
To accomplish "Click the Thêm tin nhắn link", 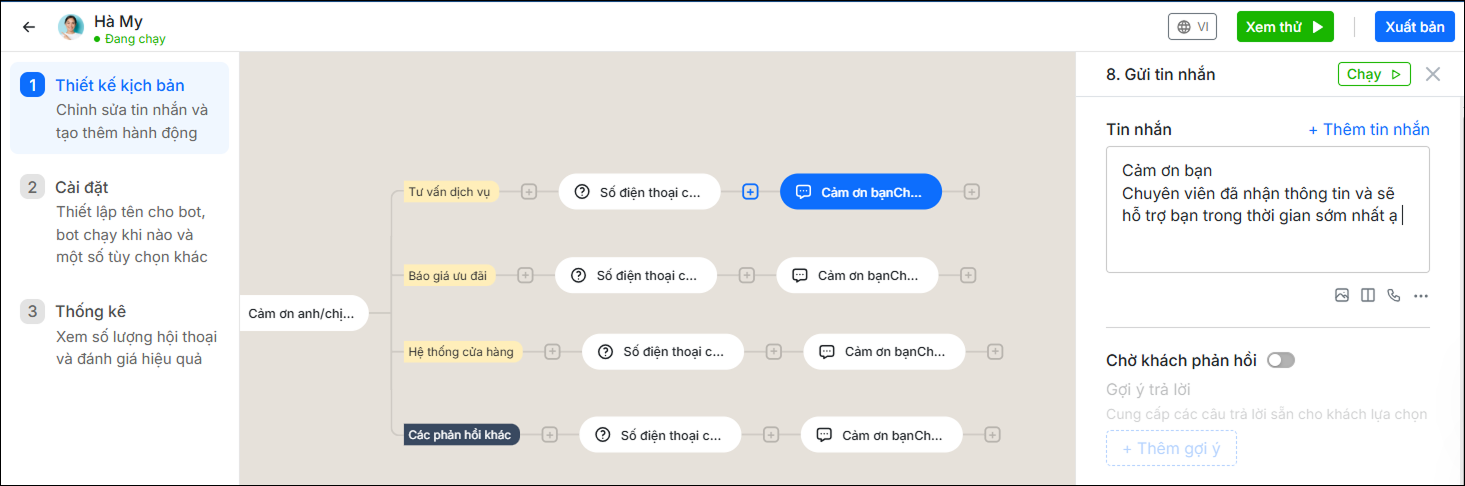I will coord(1369,129).
